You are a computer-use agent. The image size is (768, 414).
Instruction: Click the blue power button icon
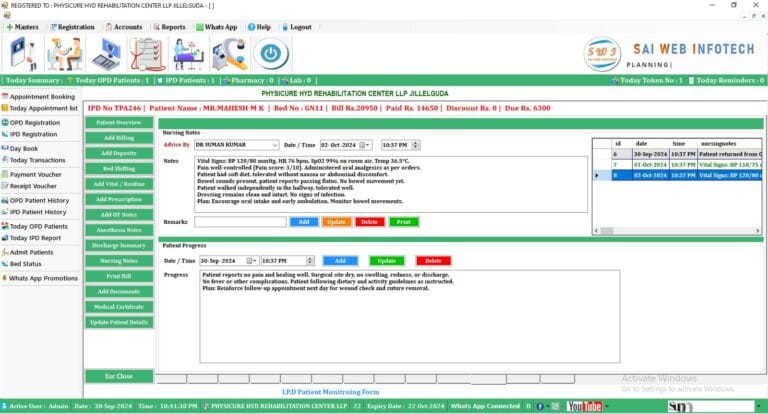(x=271, y=54)
